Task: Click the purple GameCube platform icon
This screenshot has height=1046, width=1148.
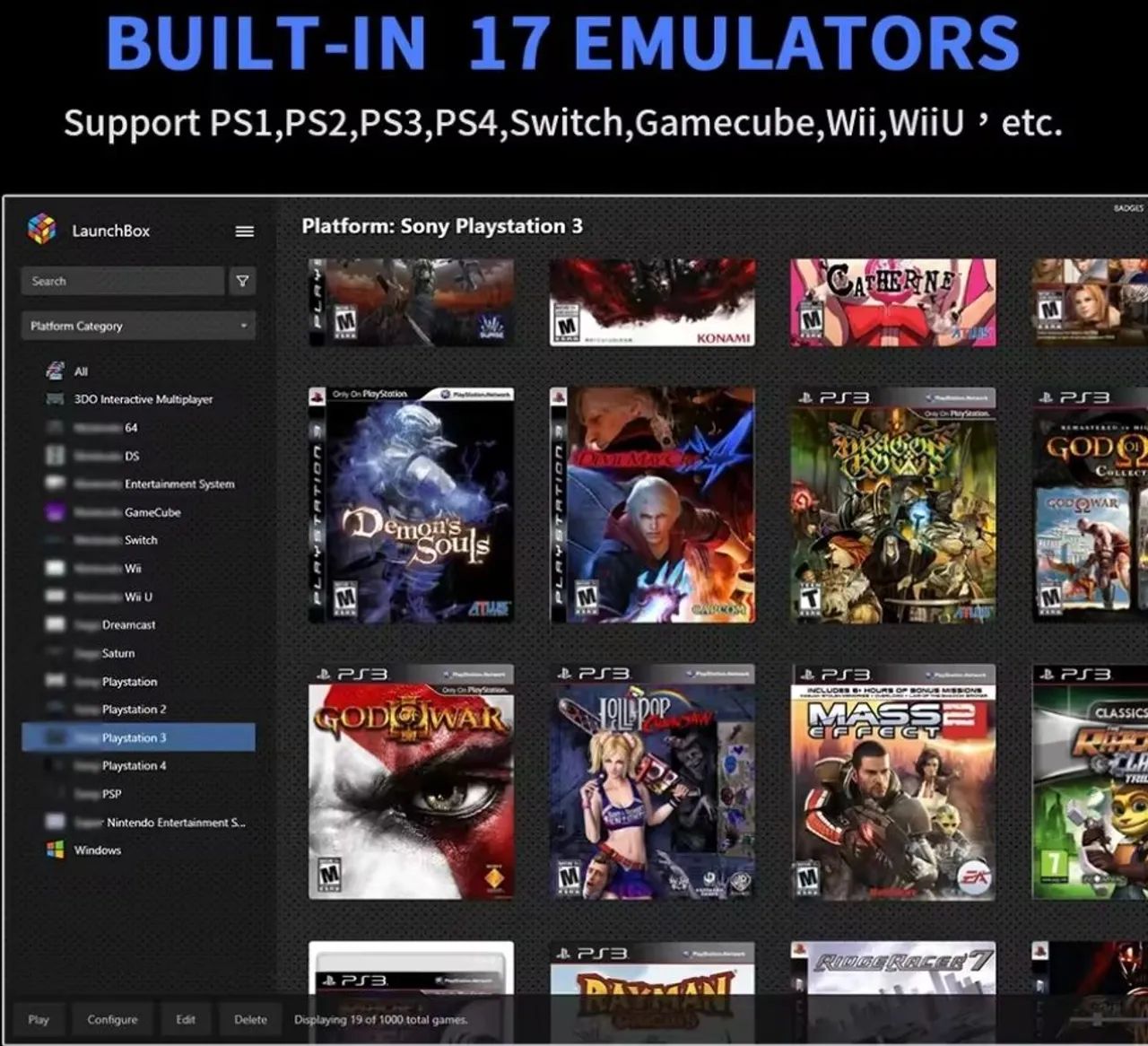Action: pyautogui.click(x=56, y=512)
